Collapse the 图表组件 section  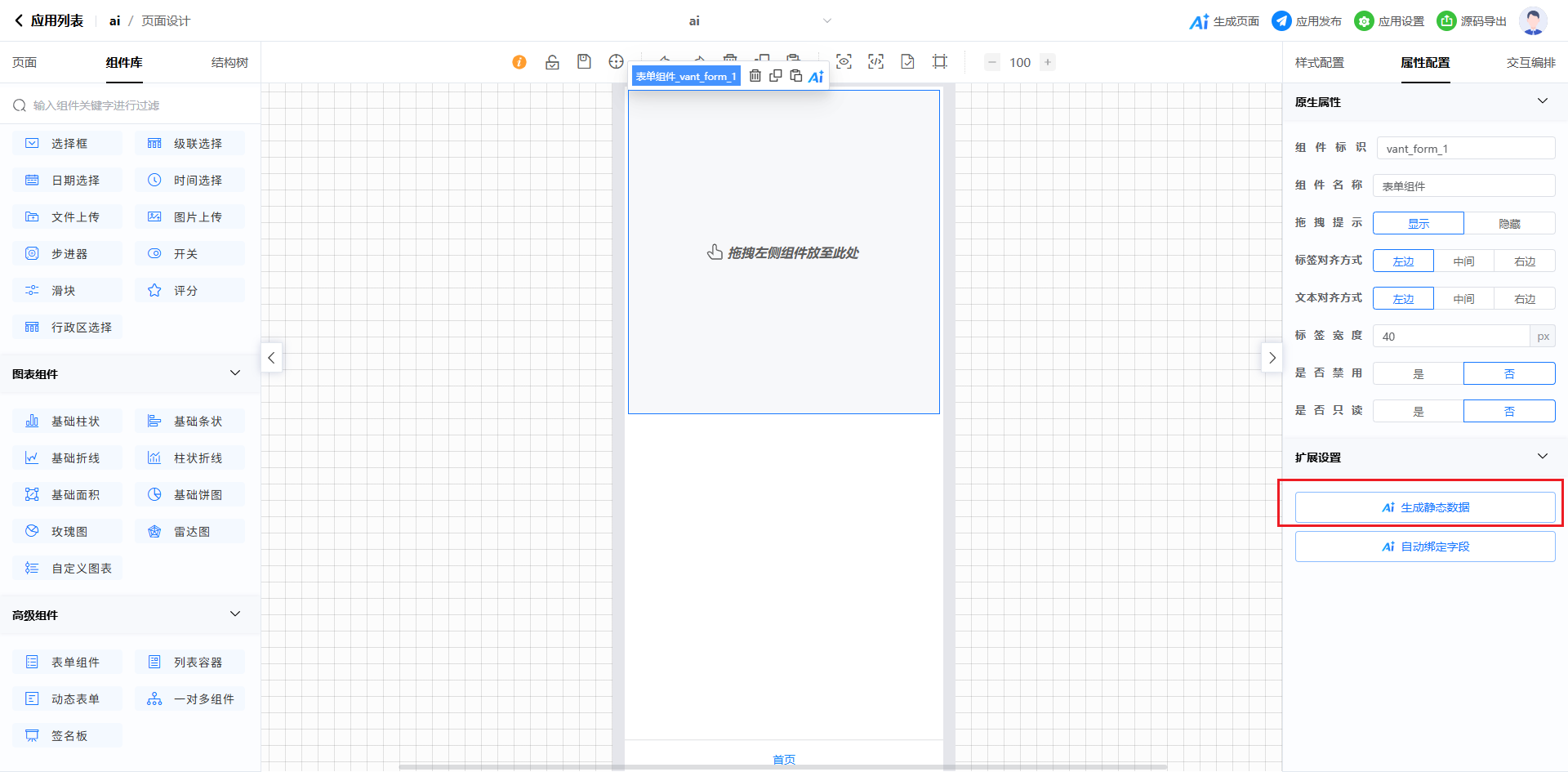[235, 373]
